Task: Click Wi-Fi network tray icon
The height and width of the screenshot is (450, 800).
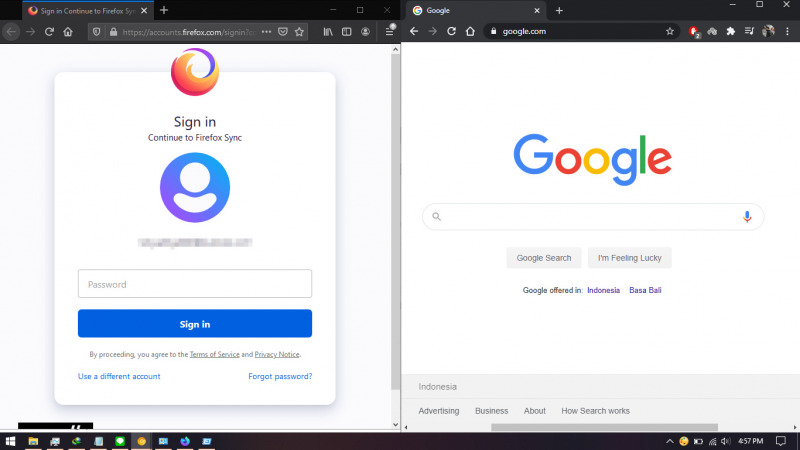Action: (712, 441)
